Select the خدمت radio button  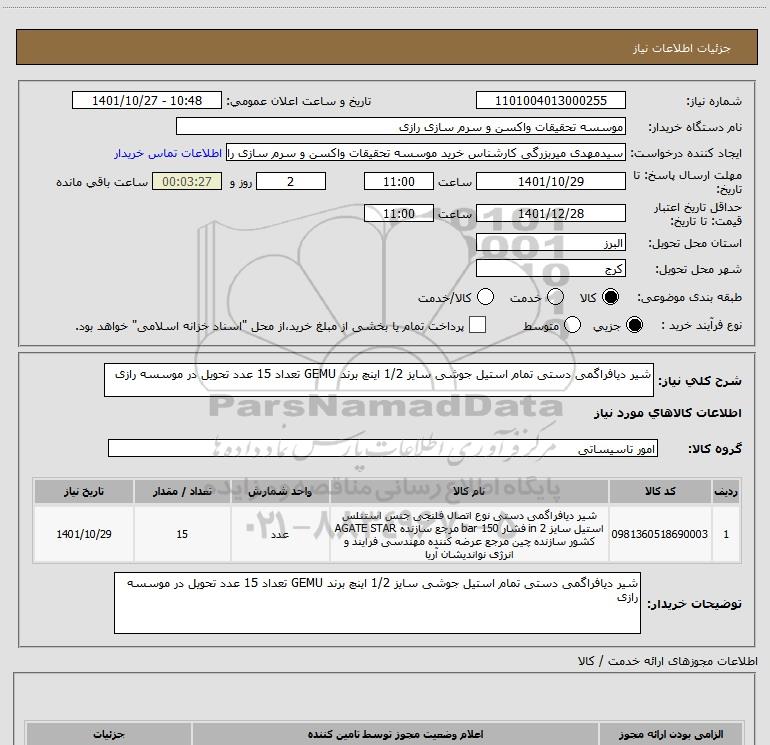point(555,297)
